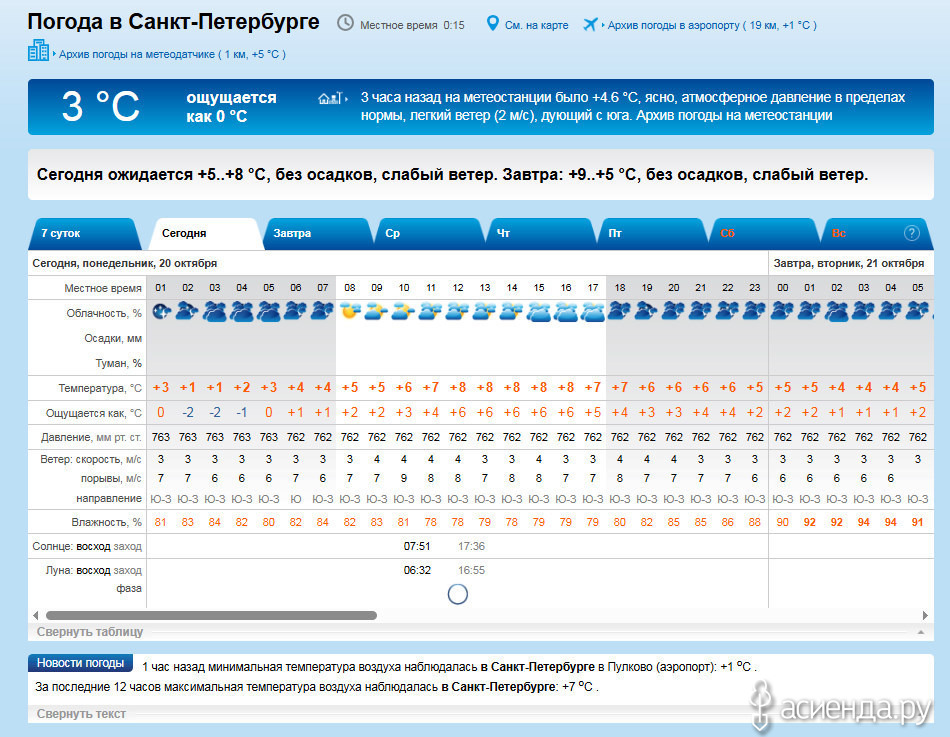Click the Новости погоды label
The height and width of the screenshot is (737, 950).
pyautogui.click(x=80, y=663)
